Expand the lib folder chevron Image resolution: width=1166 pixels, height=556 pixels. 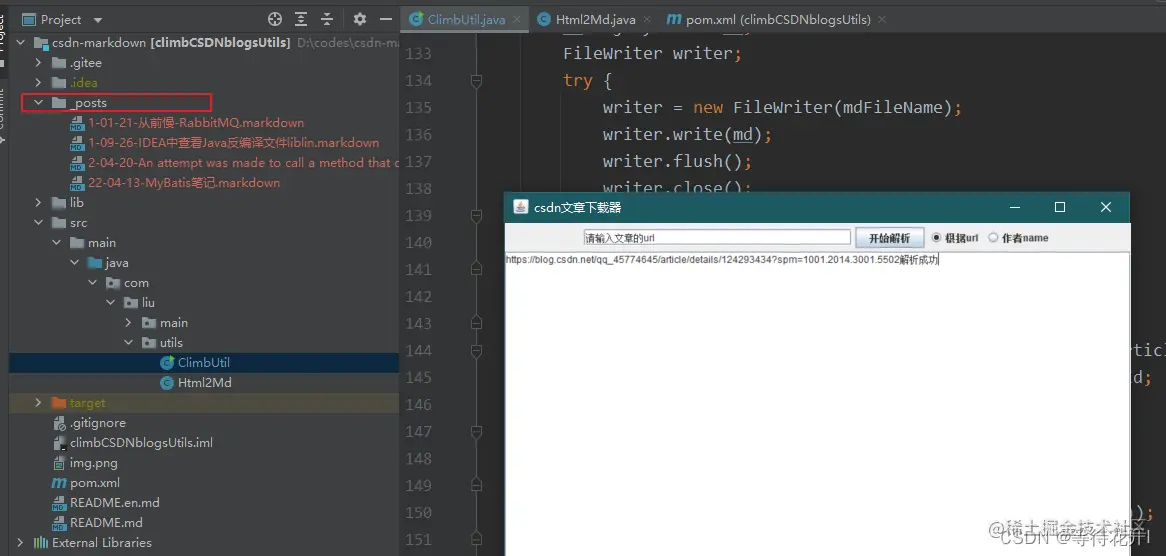39,203
